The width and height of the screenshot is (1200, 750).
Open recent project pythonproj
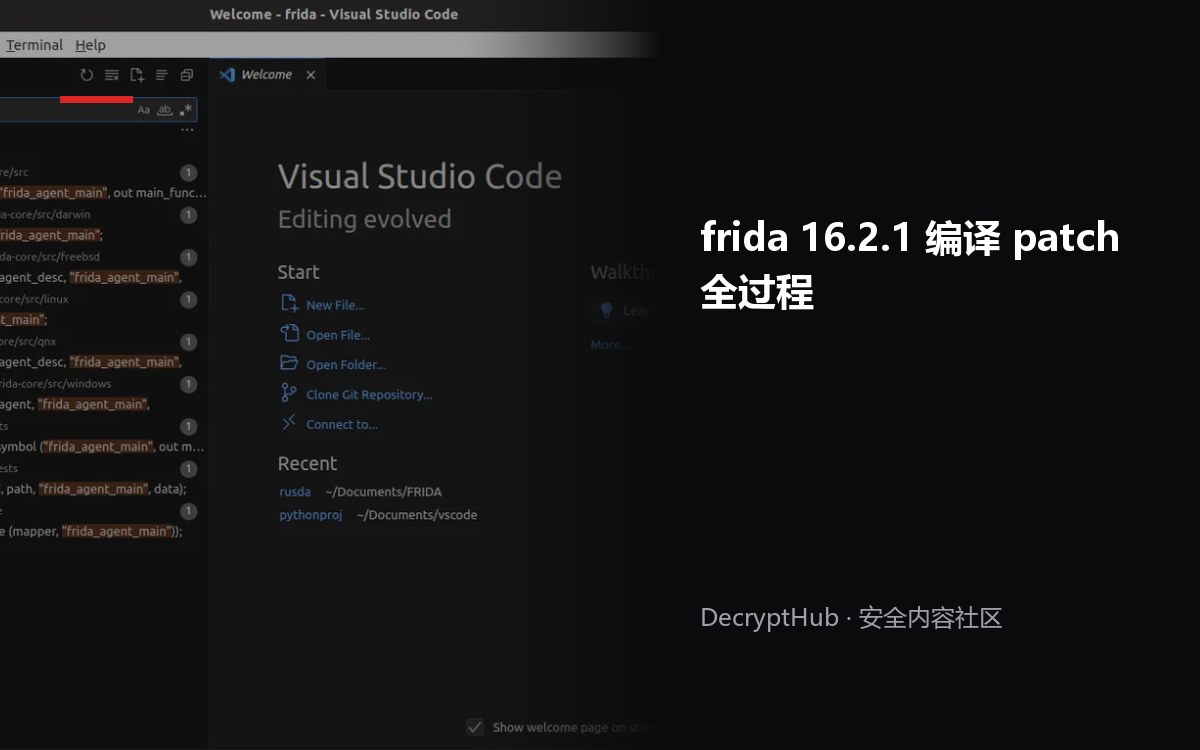311,515
